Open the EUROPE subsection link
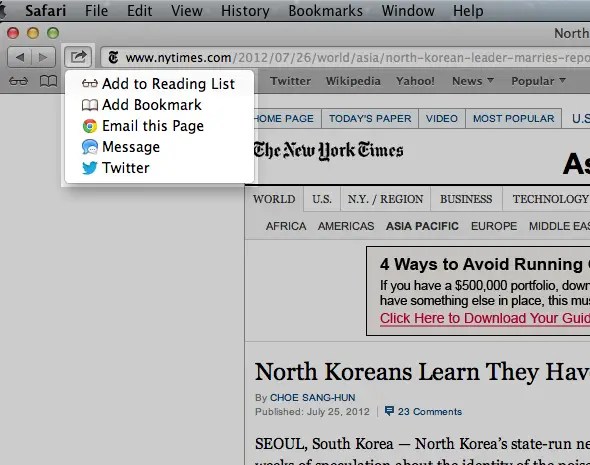Image resolution: width=590 pixels, height=465 pixels. click(x=494, y=226)
